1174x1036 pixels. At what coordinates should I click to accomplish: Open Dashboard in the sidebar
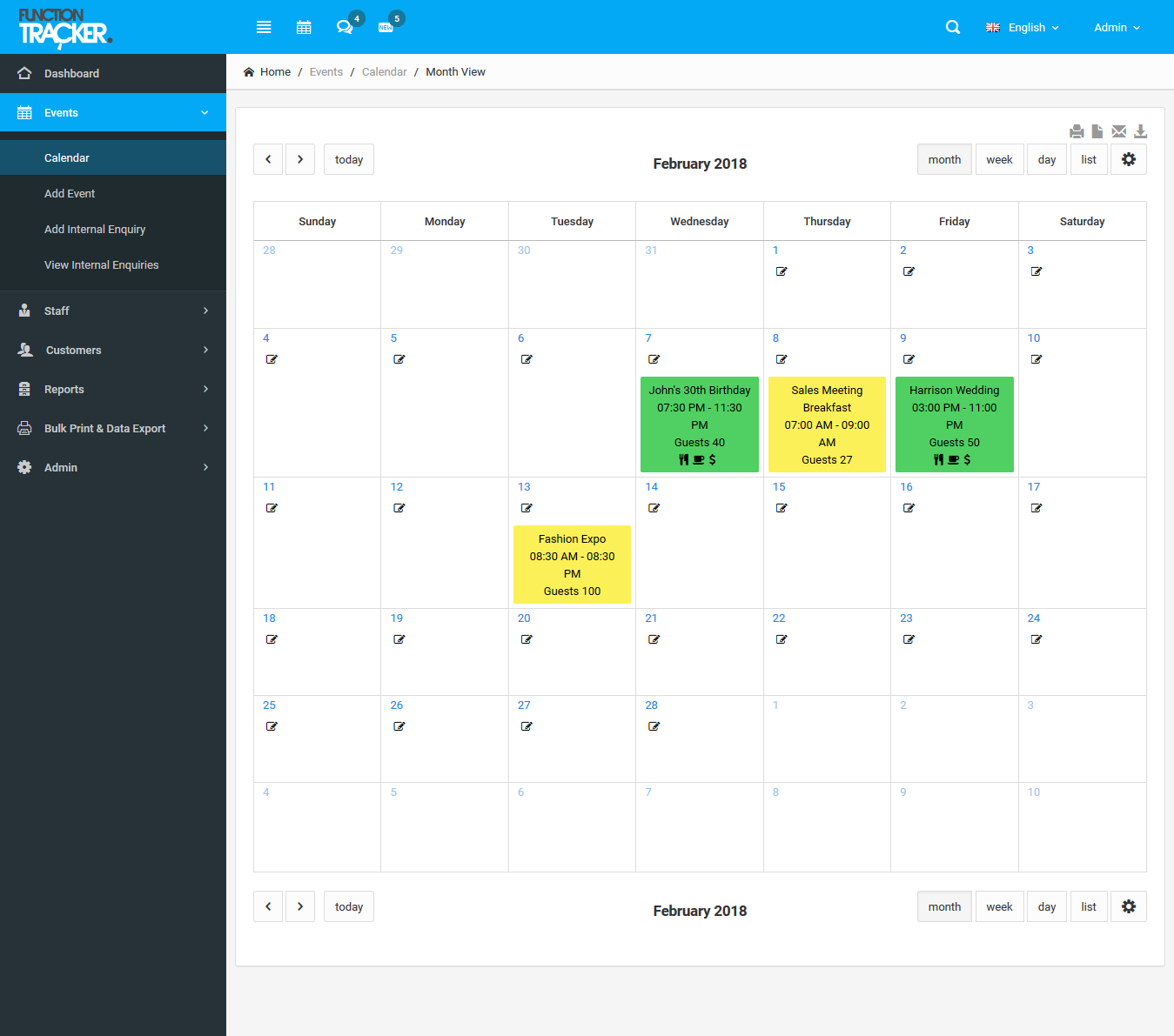coord(113,73)
